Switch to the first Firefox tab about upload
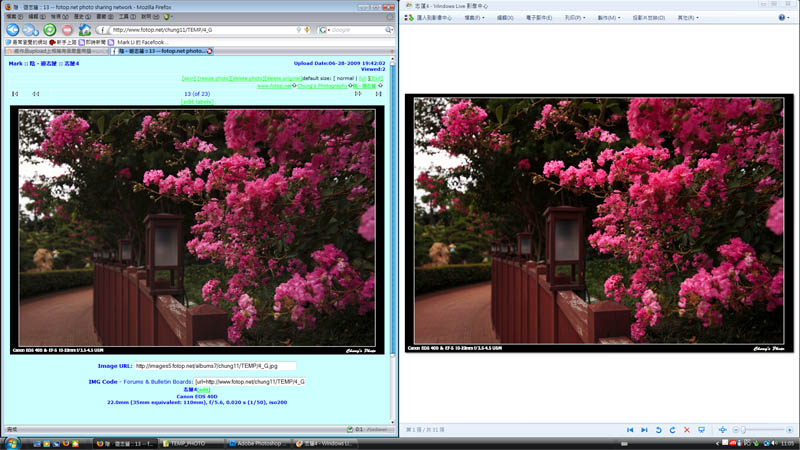 [56, 52]
